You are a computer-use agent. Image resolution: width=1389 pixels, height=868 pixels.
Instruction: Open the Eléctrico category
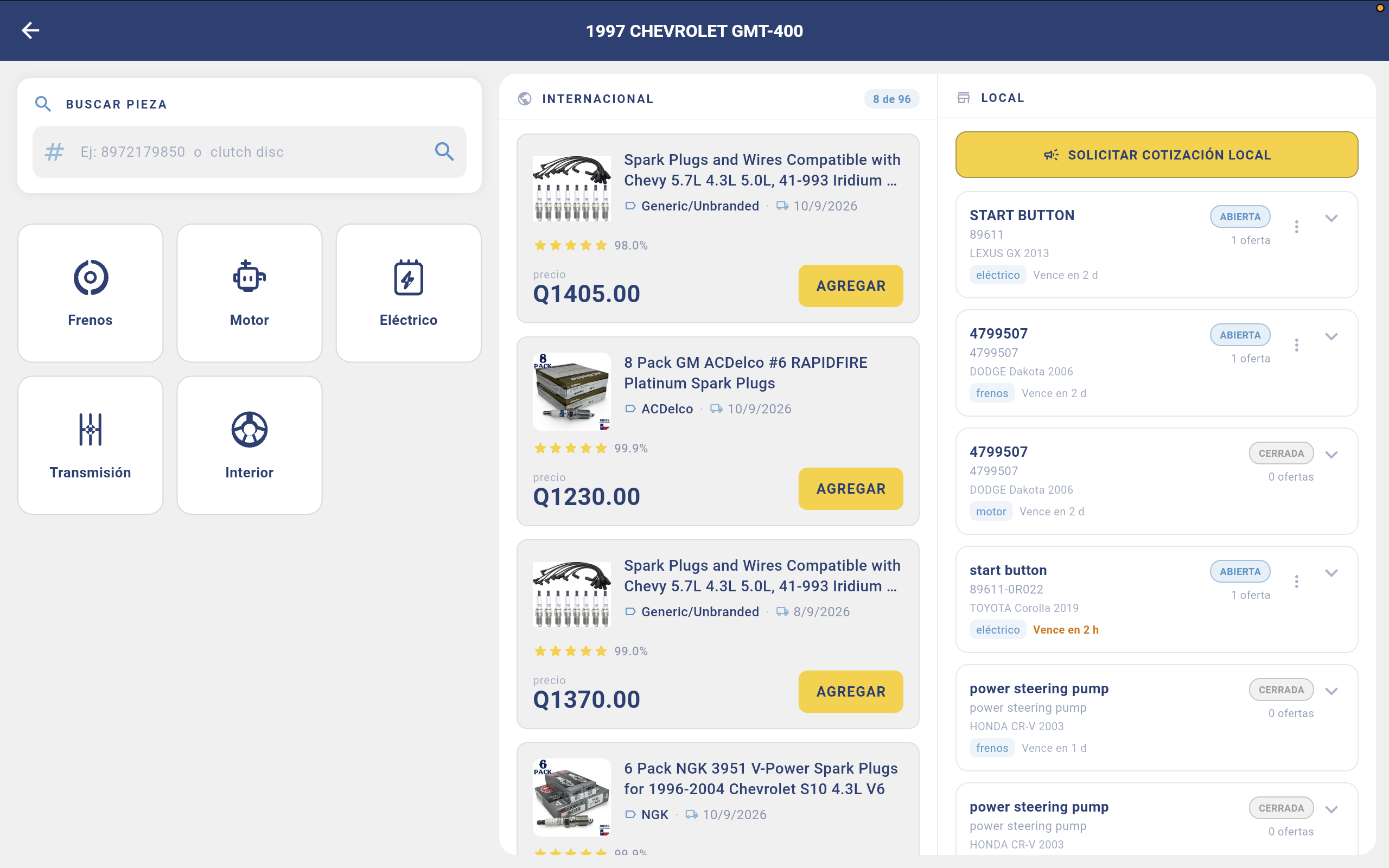pos(408,293)
